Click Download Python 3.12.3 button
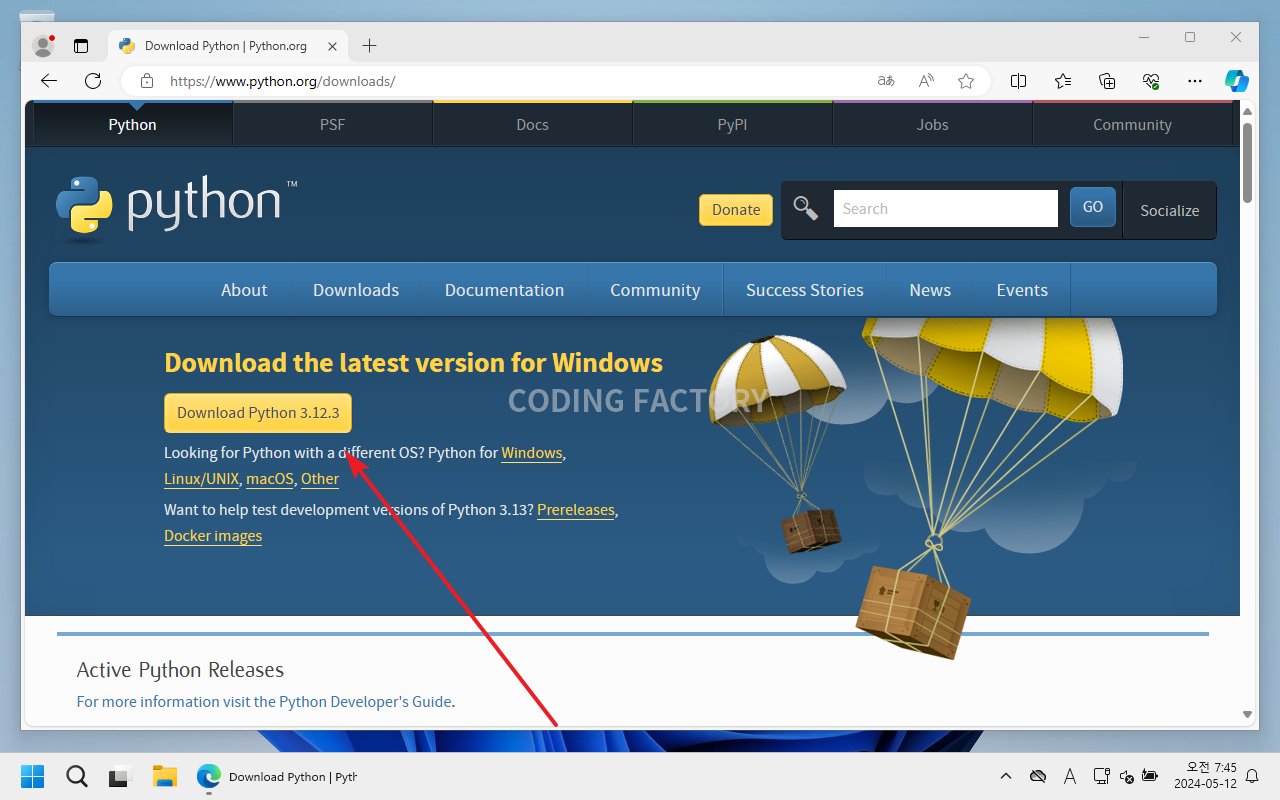This screenshot has width=1280, height=800. [x=258, y=413]
